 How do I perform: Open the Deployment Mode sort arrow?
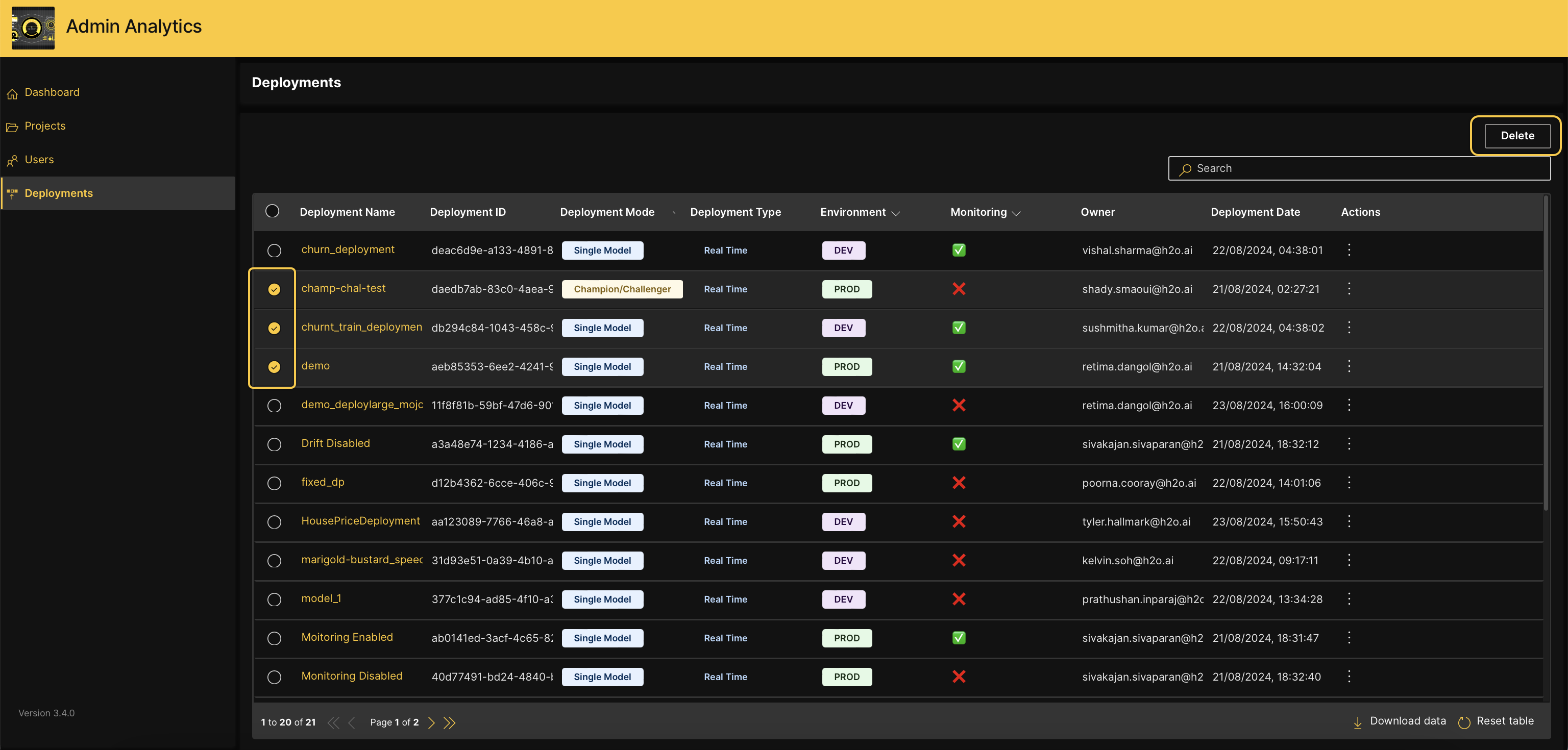pyautogui.click(x=673, y=213)
